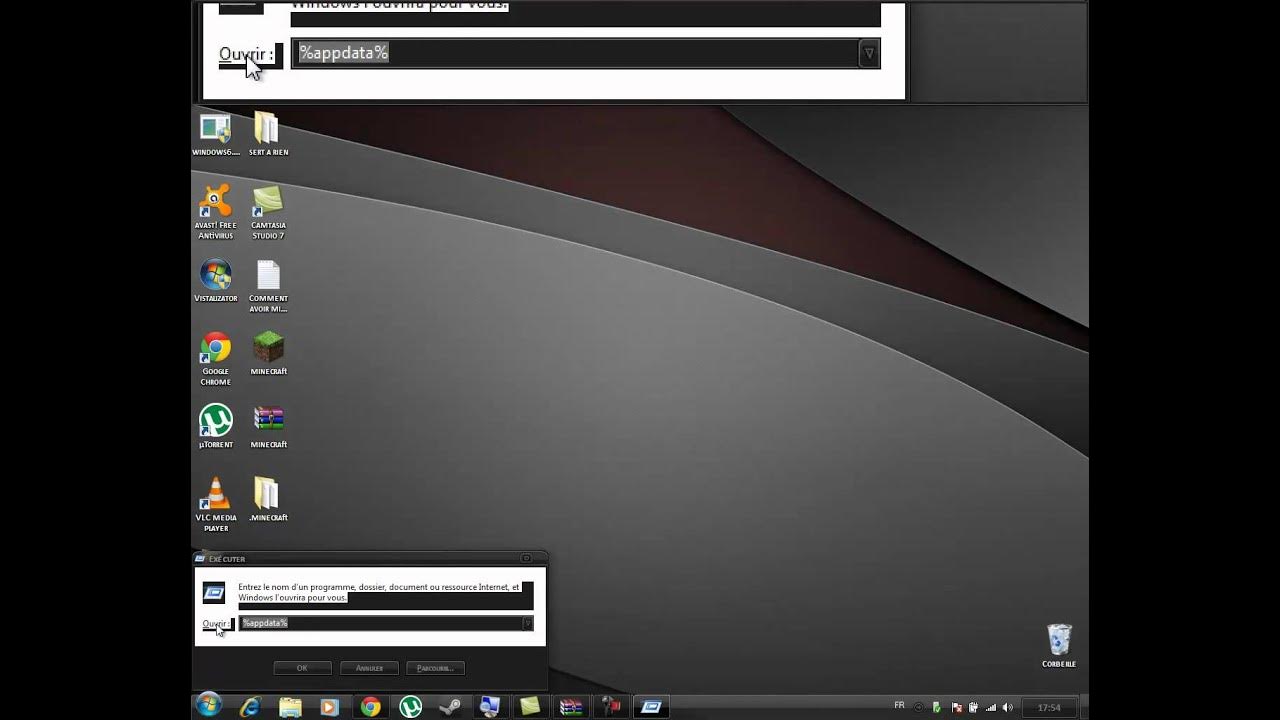
Task: Launch Camtasia Studio 7 desktop shortcut
Action: coord(268,212)
